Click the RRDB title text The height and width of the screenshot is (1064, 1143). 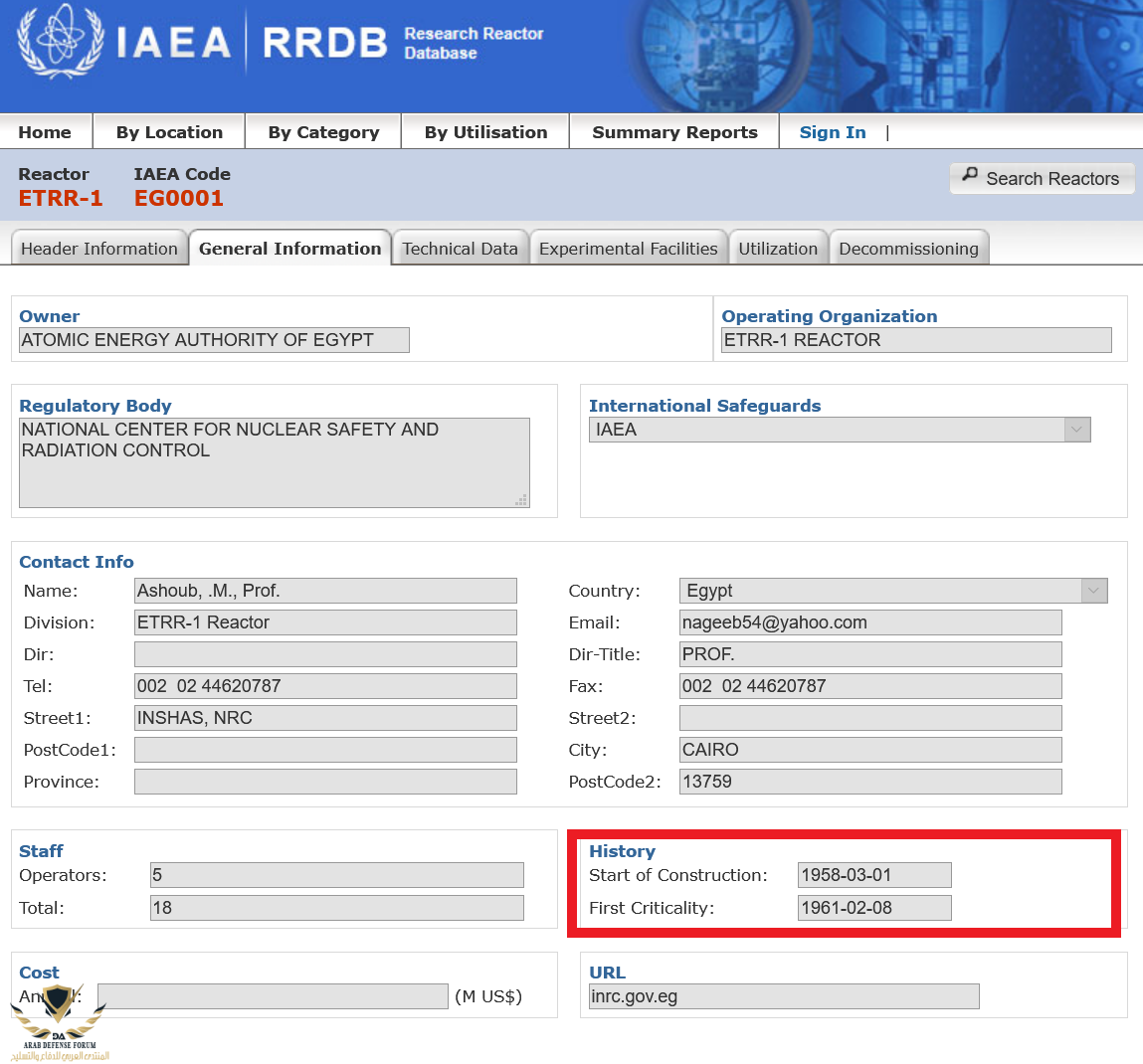point(324,43)
